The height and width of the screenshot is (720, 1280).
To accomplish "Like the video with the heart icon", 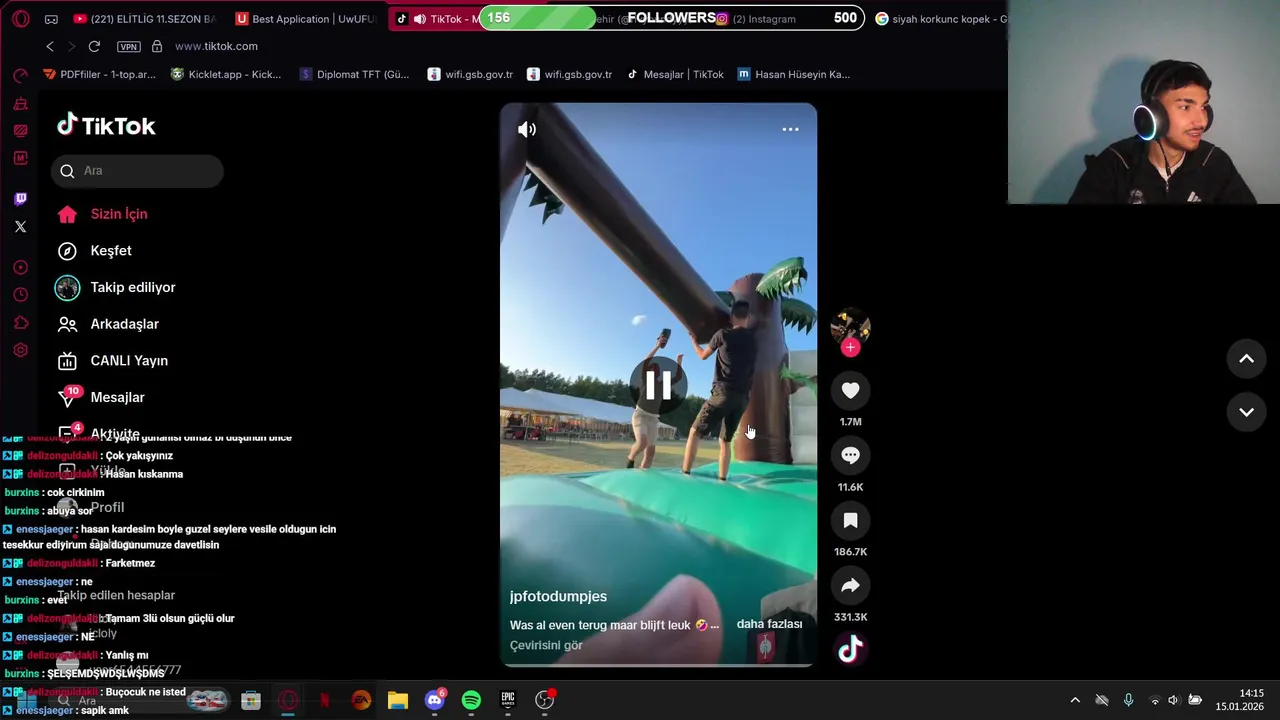I will [x=850, y=391].
